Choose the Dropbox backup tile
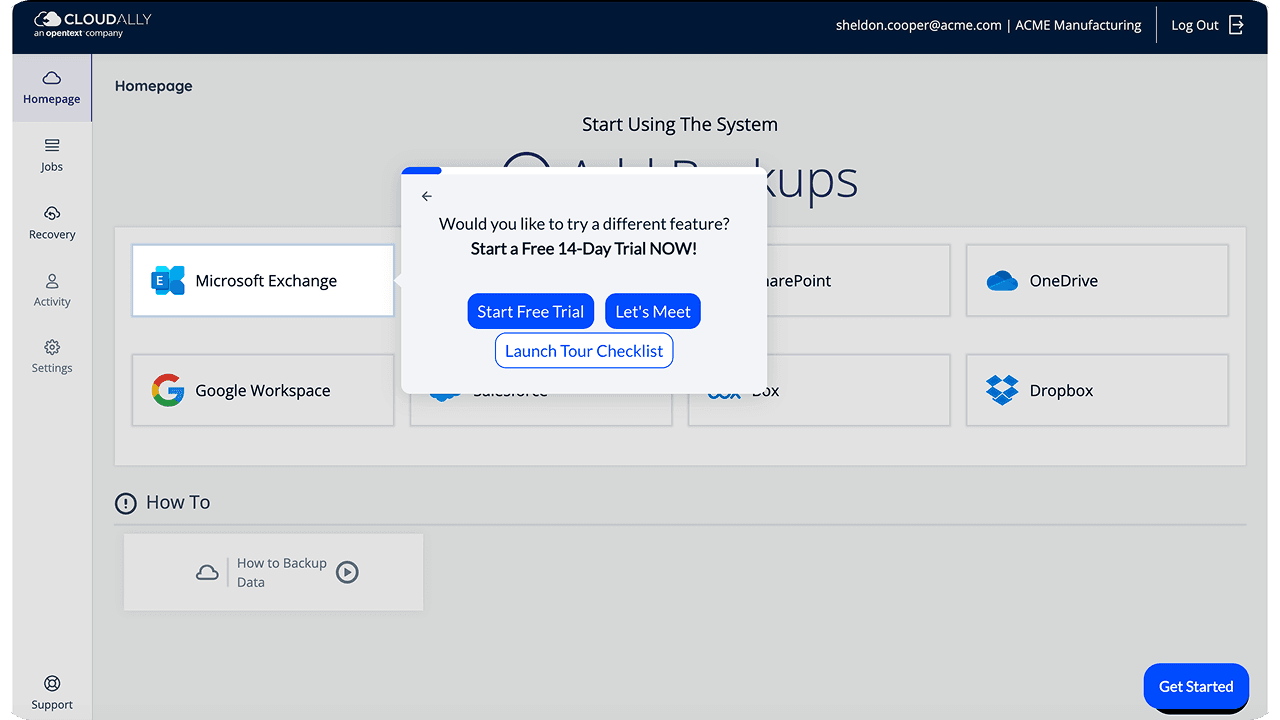 pos(1096,391)
